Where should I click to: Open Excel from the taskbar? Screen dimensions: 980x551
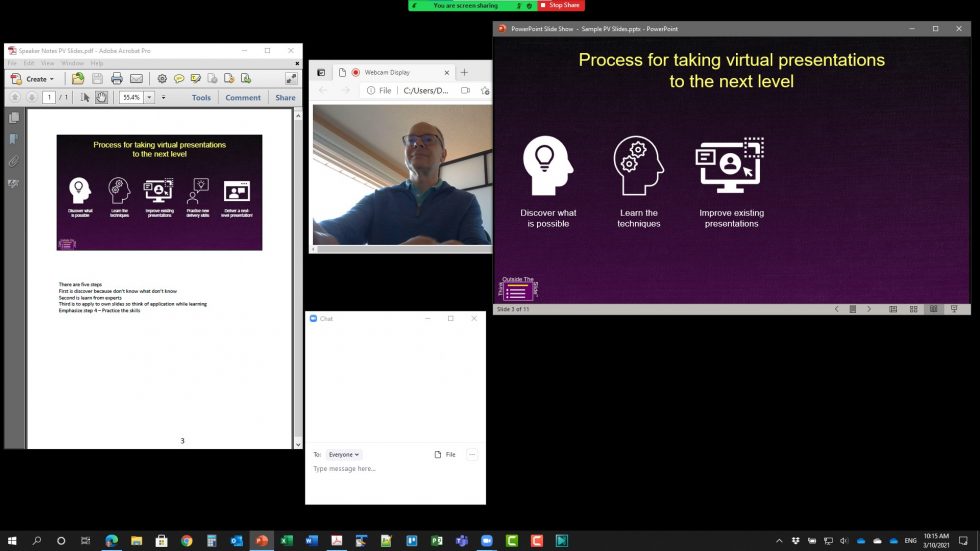click(x=287, y=540)
